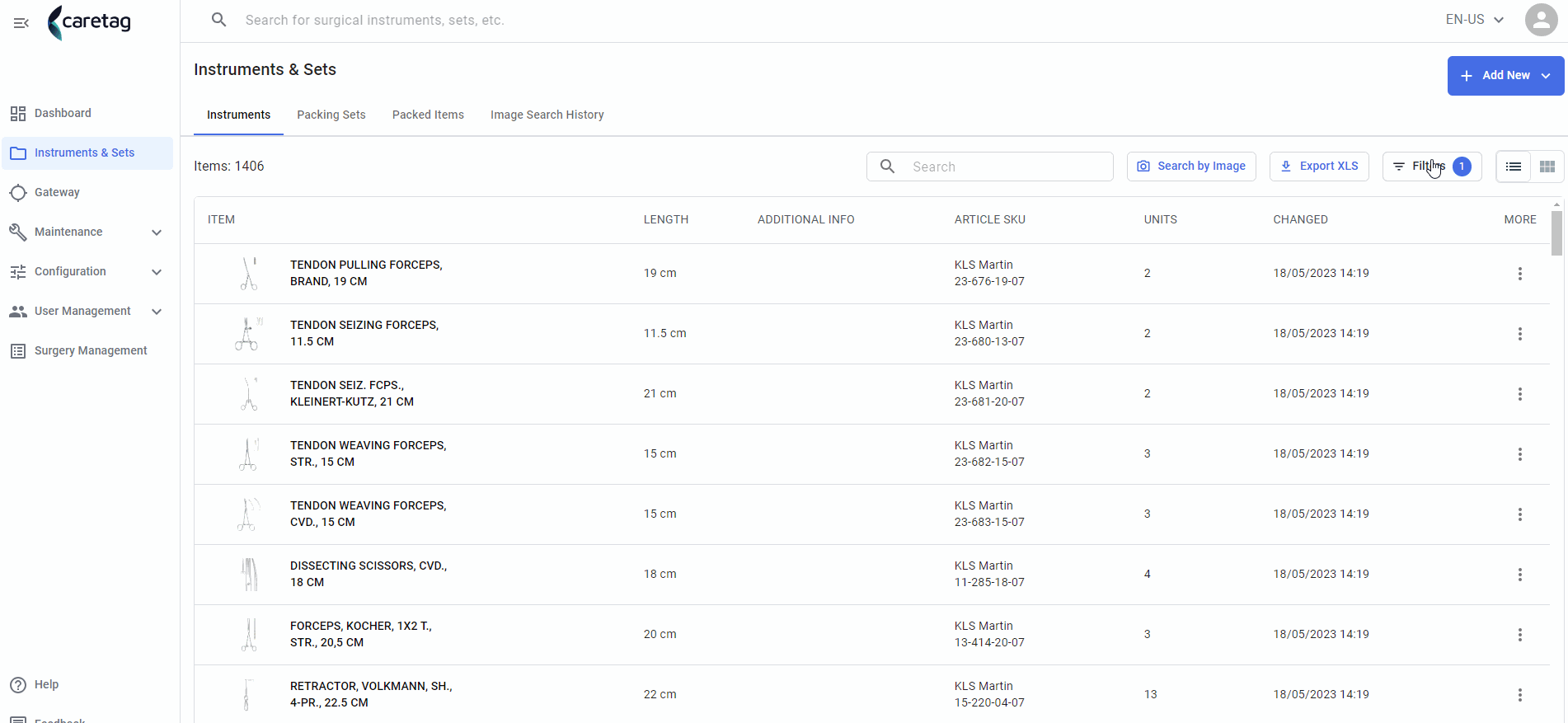Click the Gateway sidebar icon
Viewport: 1568px width, 723px height.
(x=18, y=193)
